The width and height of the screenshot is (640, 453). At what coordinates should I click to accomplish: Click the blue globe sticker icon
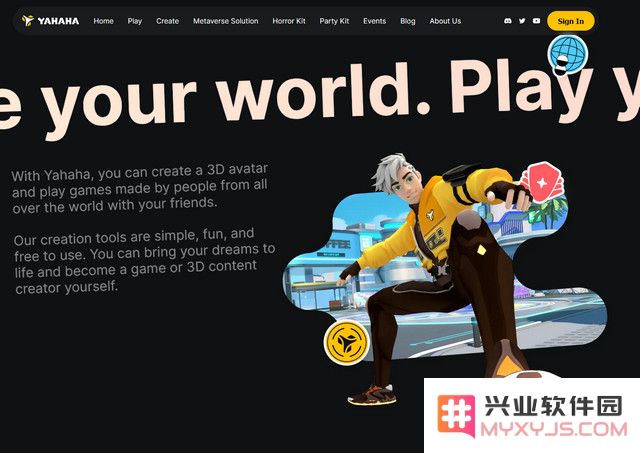pyautogui.click(x=568, y=56)
